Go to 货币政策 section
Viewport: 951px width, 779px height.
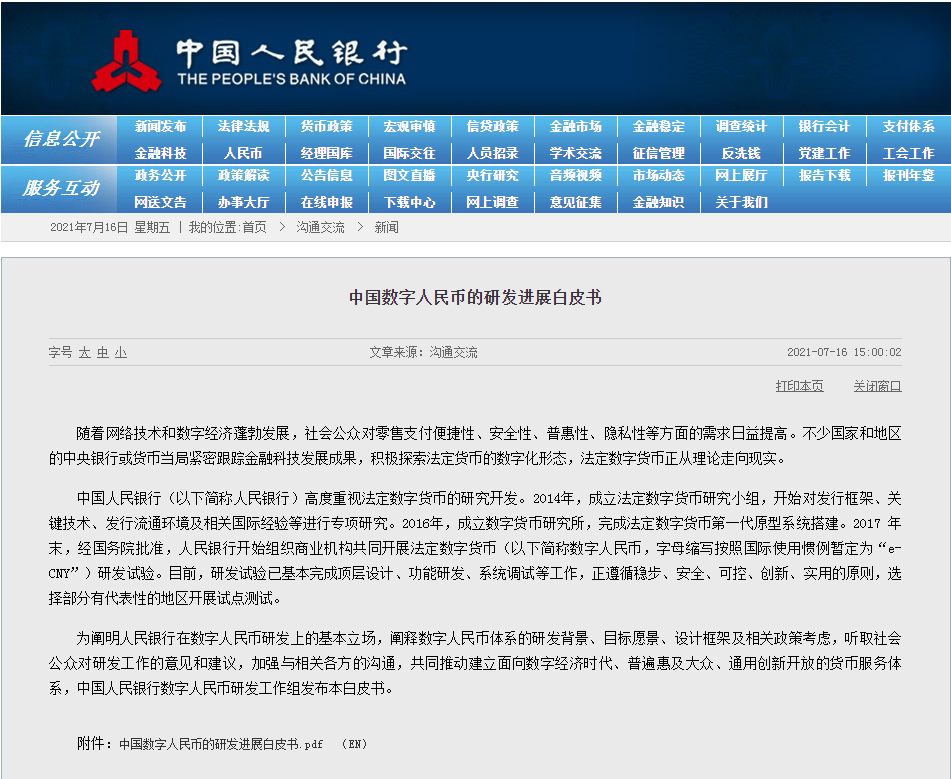point(326,126)
